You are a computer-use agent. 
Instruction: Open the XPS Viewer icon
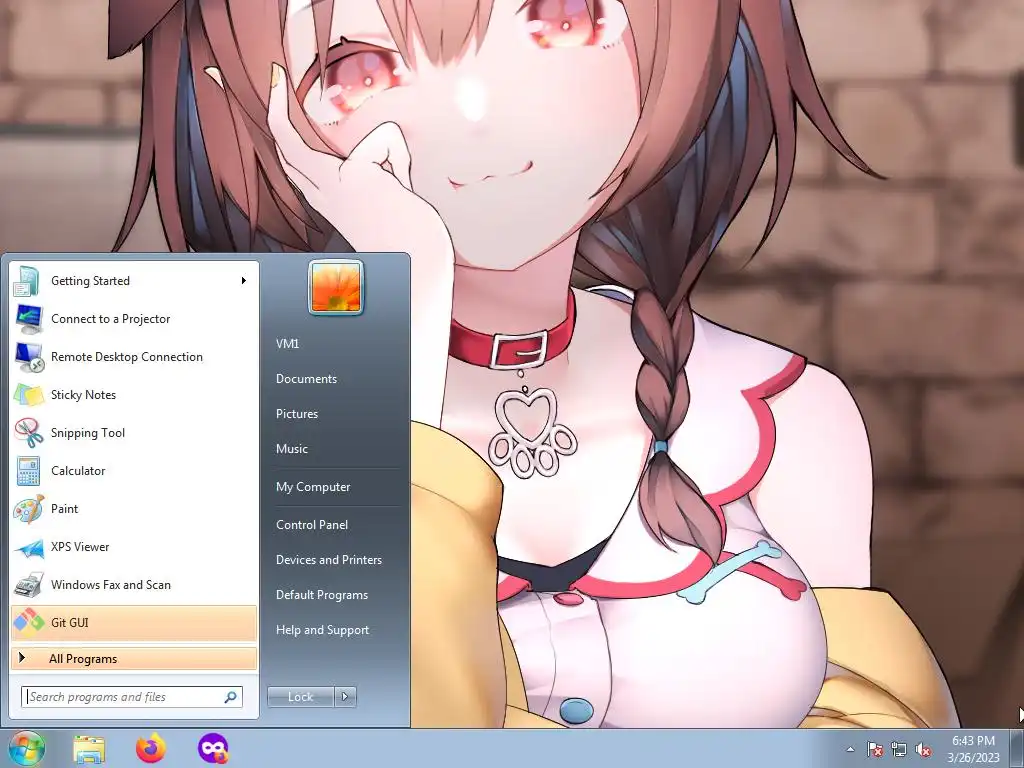click(x=28, y=547)
